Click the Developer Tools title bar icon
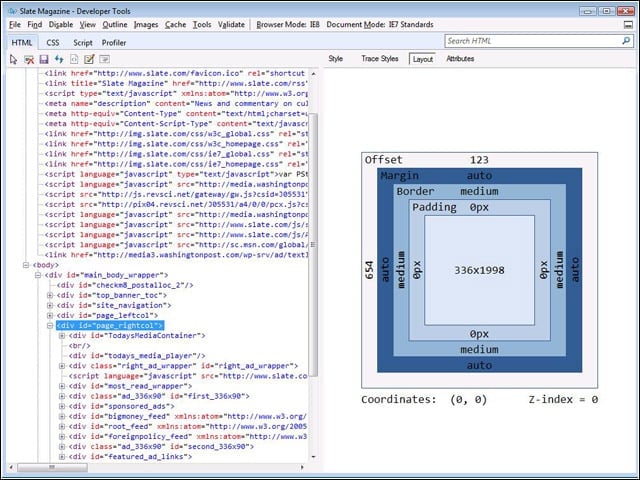Screen dimensions: 640x480 (x=12, y=11)
